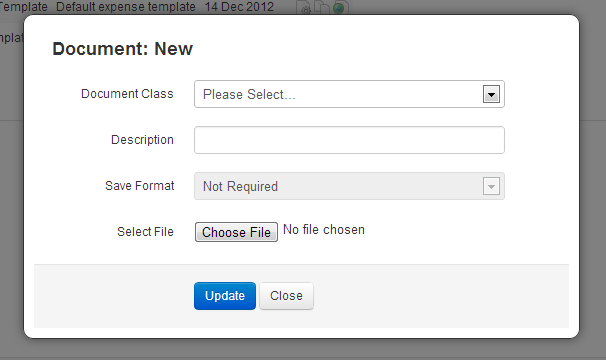Expand the Document Class dropdown arrow
The width and height of the screenshot is (606, 360).
(x=491, y=94)
